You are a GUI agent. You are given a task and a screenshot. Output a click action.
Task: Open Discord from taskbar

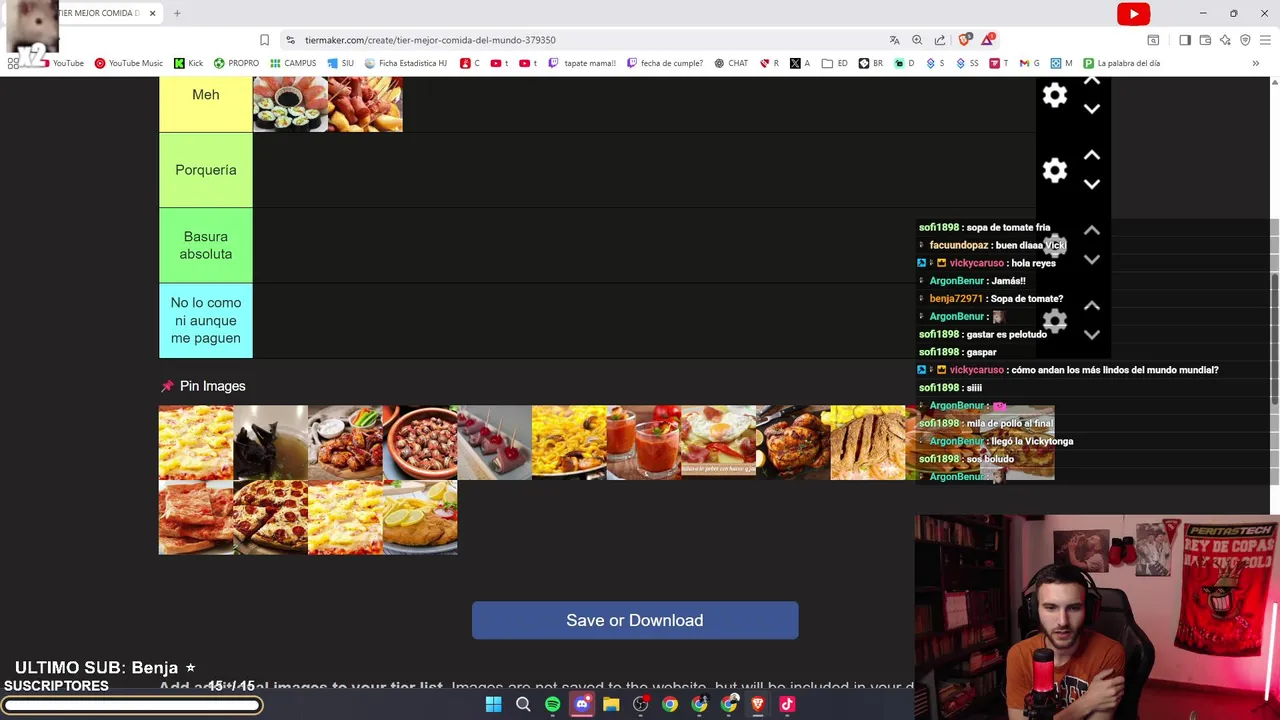click(x=582, y=704)
